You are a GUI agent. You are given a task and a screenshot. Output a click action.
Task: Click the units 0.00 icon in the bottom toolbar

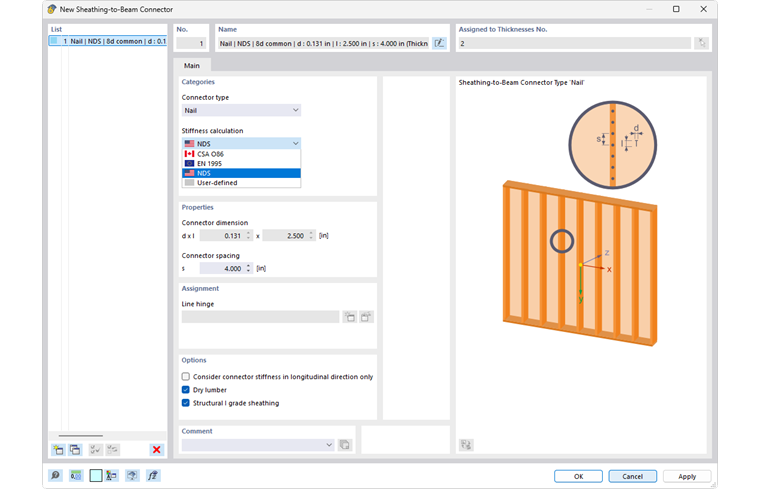[x=76, y=475]
